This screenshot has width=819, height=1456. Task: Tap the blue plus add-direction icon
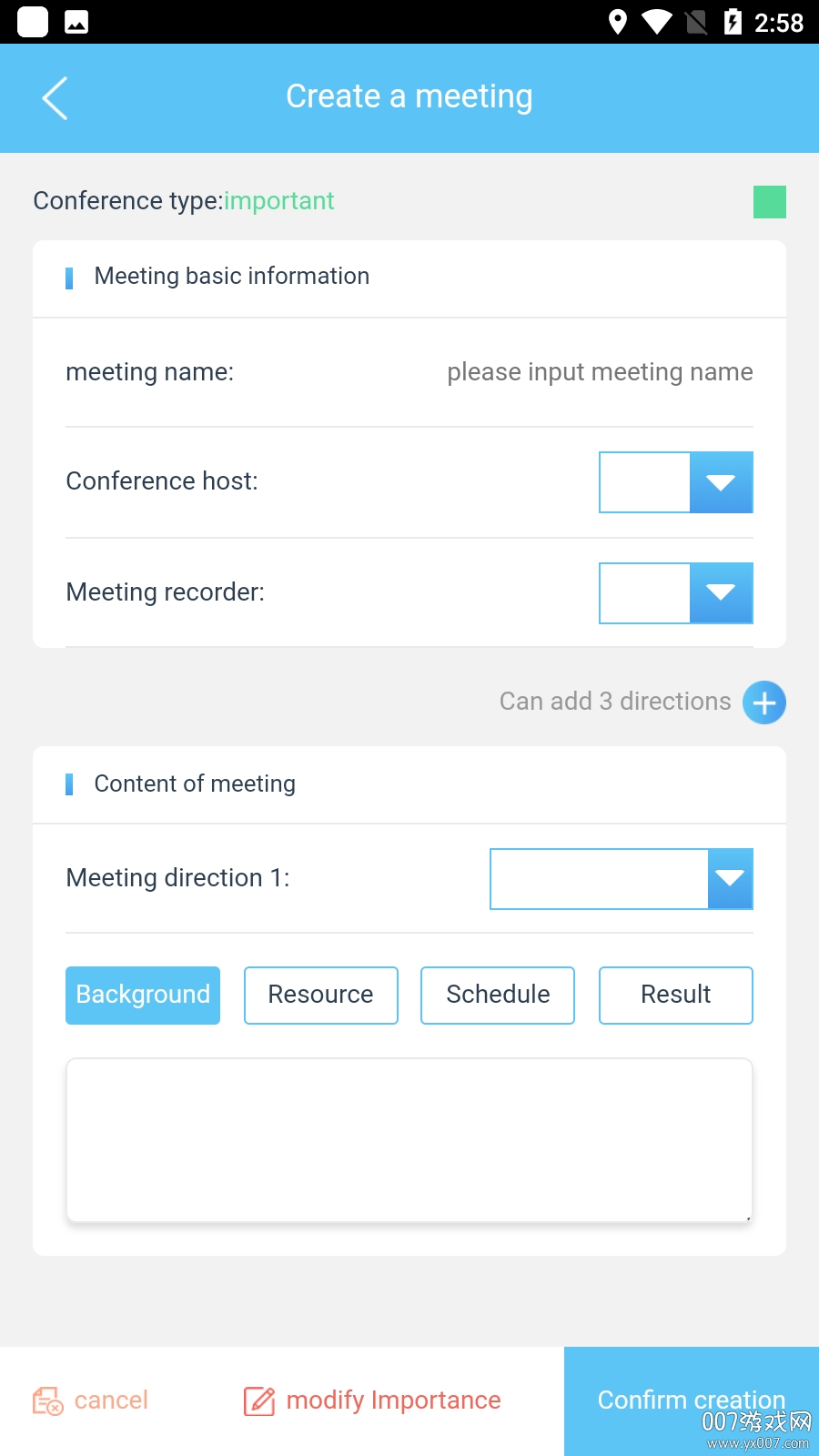pos(764,703)
